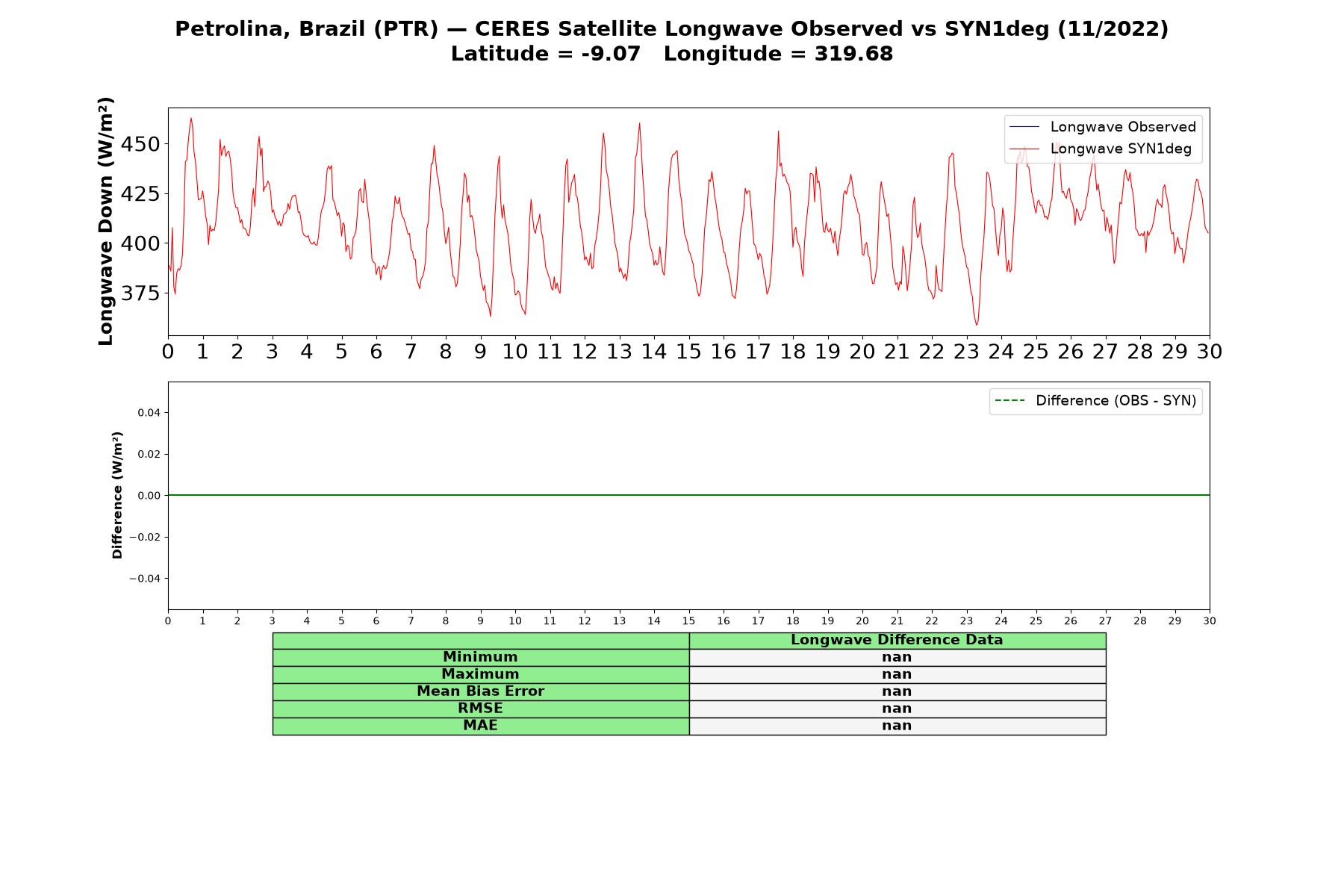Viewport: 1344px width, 896px height.
Task: Click the red SYN1deg legend line sample
Action: tap(1024, 149)
